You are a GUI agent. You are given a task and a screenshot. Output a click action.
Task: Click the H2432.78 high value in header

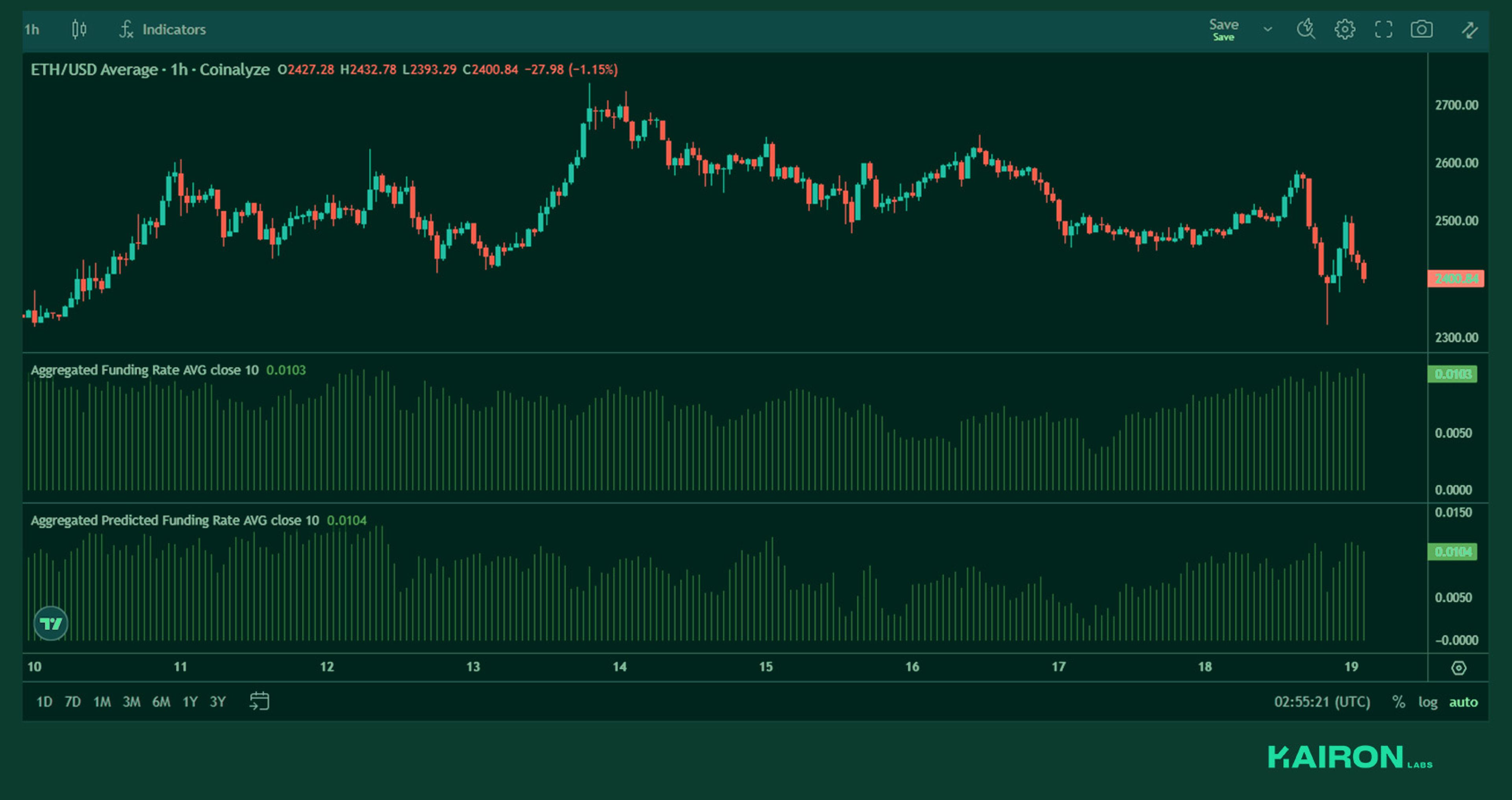(368, 69)
